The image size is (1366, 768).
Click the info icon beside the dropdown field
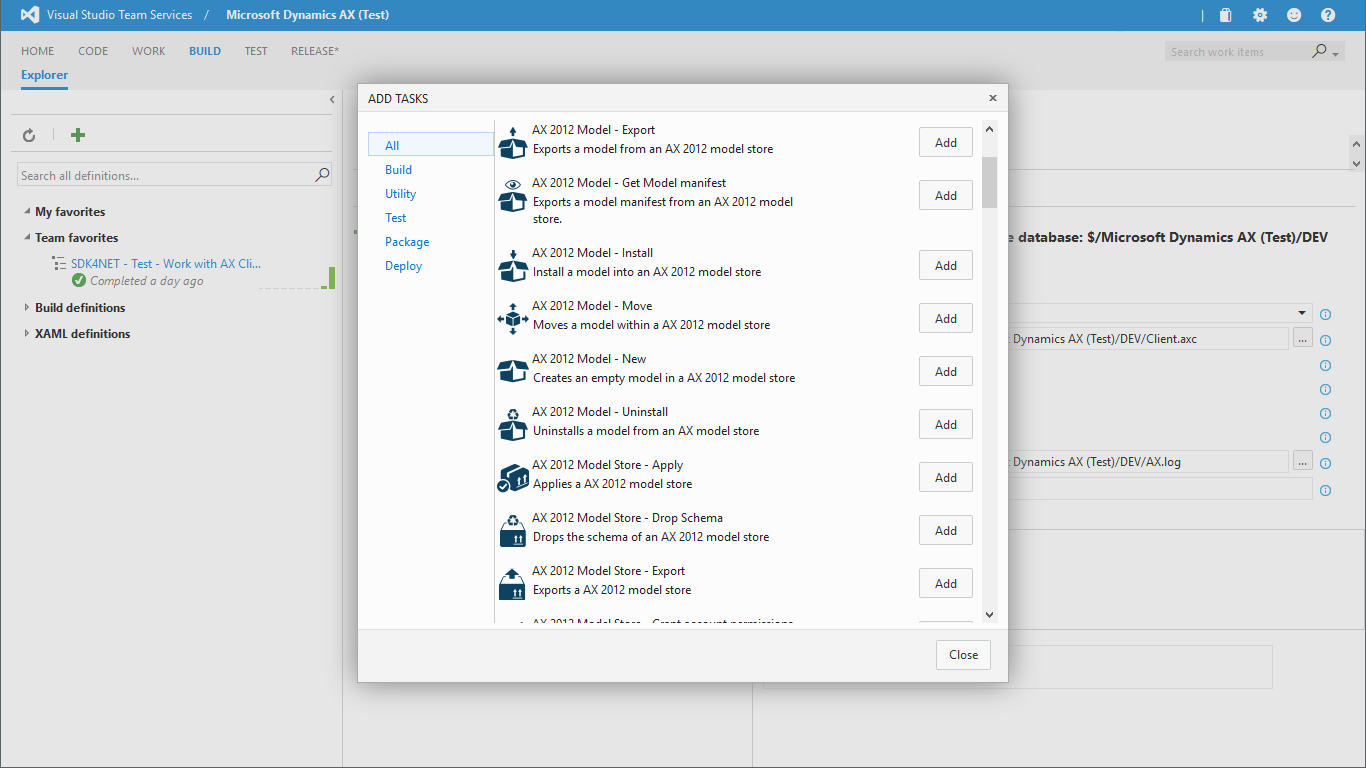pyautogui.click(x=1326, y=314)
